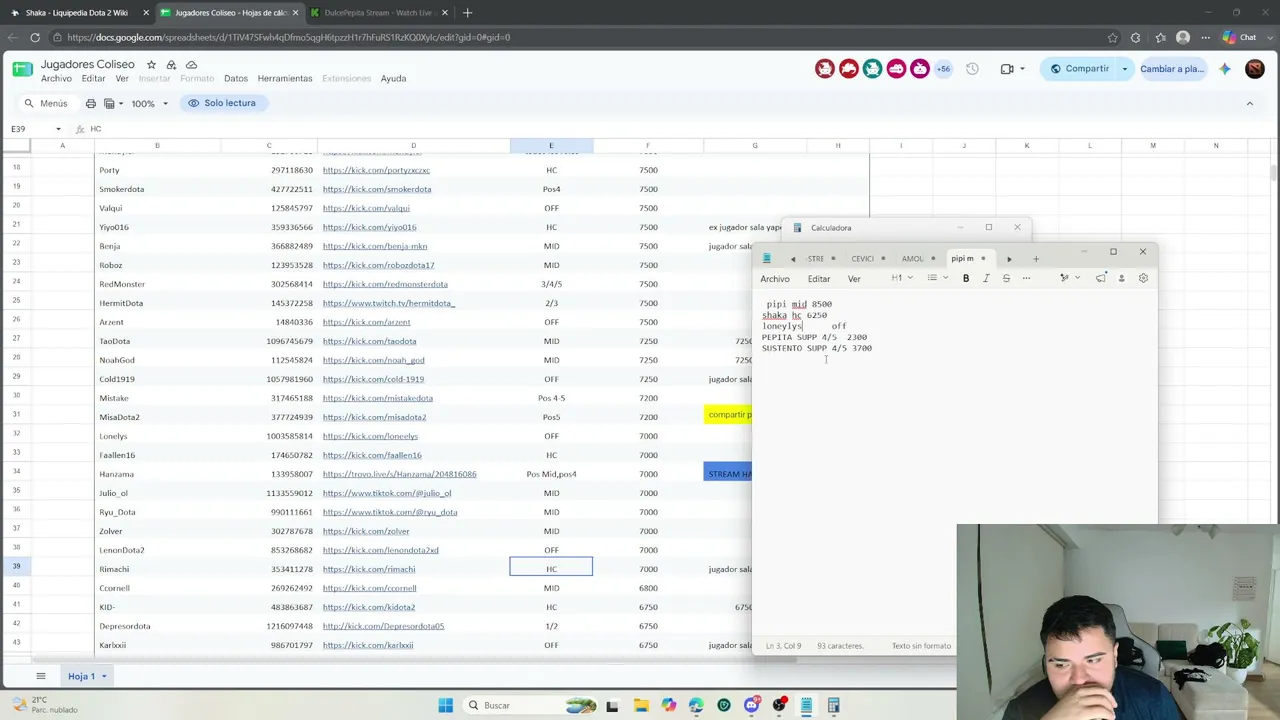Print the spreadsheet
The image size is (1280, 720).
pos(91,103)
